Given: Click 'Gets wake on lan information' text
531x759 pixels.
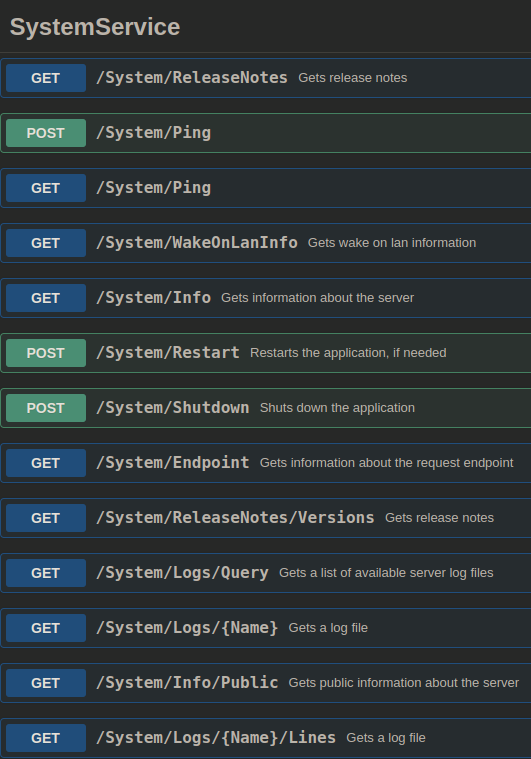Looking at the screenshot, I should click(392, 243).
